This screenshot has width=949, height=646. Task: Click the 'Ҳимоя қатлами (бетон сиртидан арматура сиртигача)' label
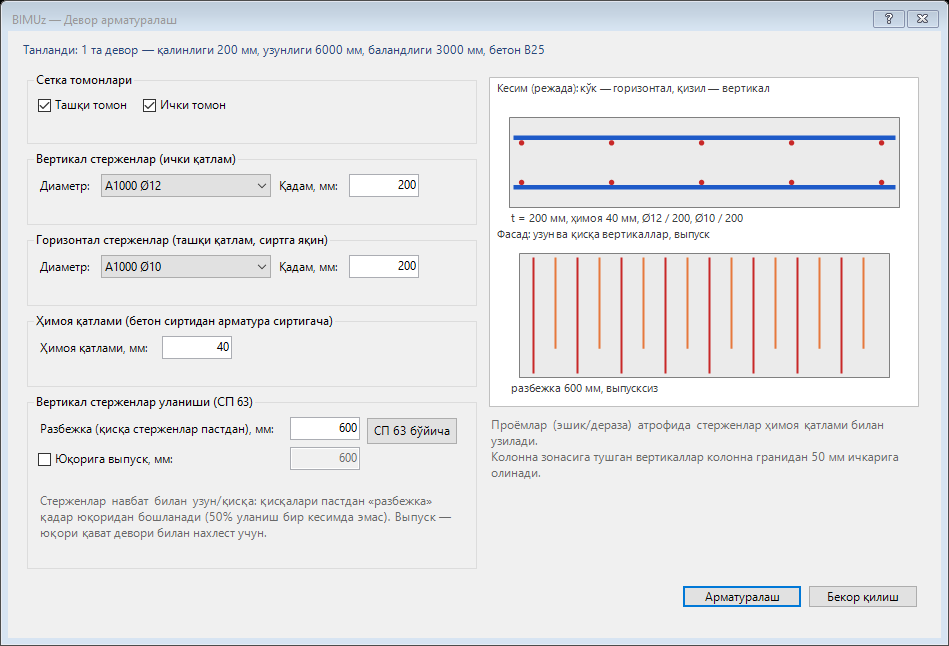click(185, 321)
